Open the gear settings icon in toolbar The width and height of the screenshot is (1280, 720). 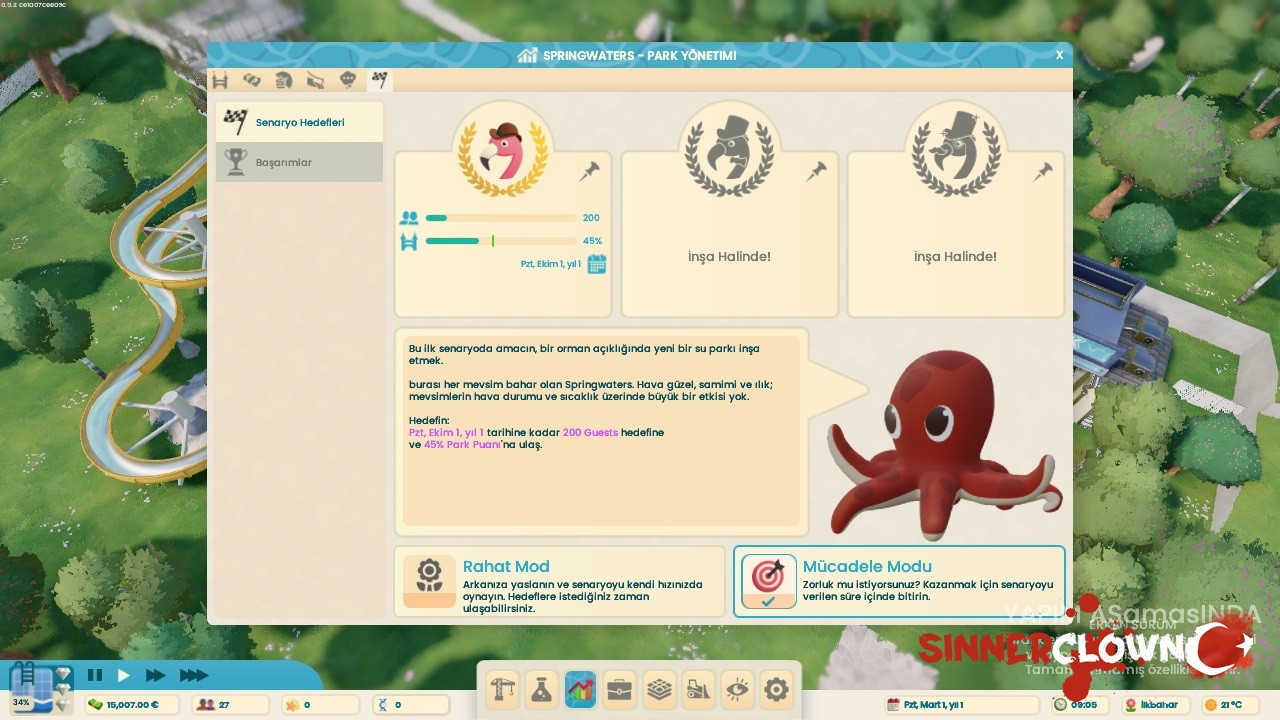[x=776, y=689]
